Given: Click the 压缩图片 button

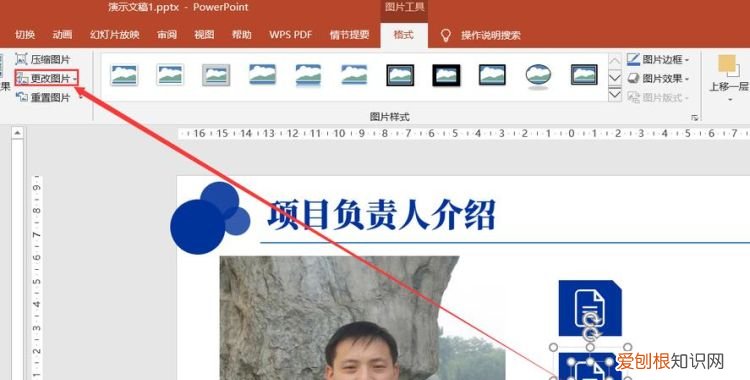Looking at the screenshot, I should pyautogui.click(x=43, y=59).
